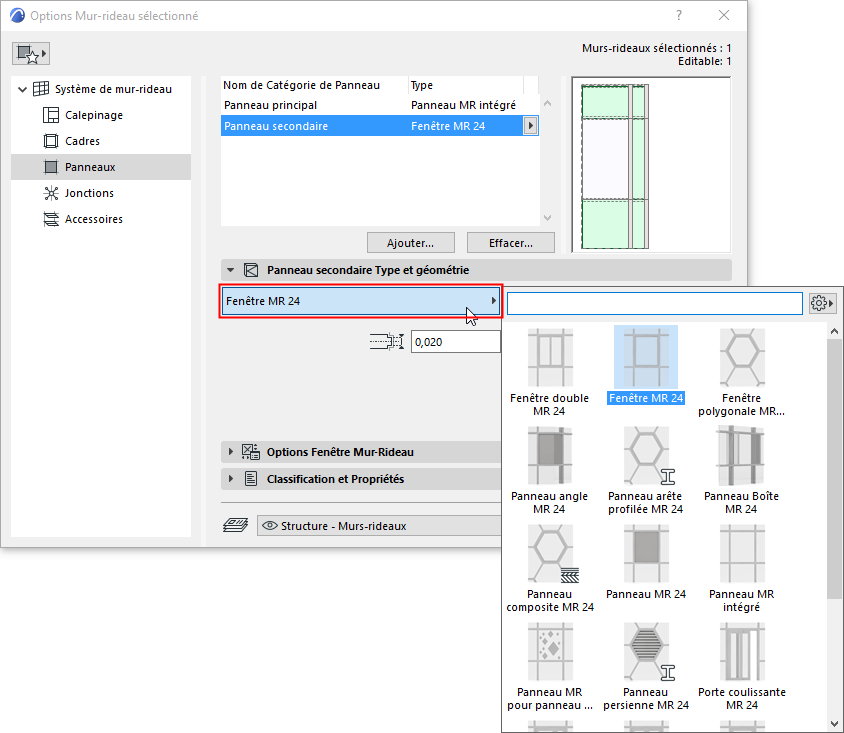Screen dimensions: 844x733
Task: Pick the Panneau composite MR 24 icon
Action: [553, 553]
